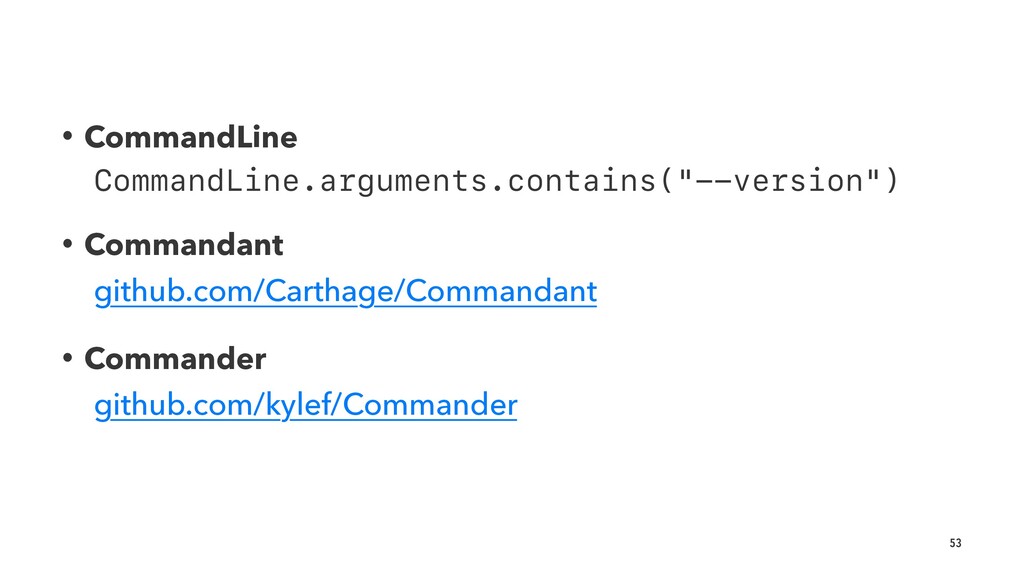1024x576 pixels.
Task: Click slide number 53
Action: click(955, 543)
